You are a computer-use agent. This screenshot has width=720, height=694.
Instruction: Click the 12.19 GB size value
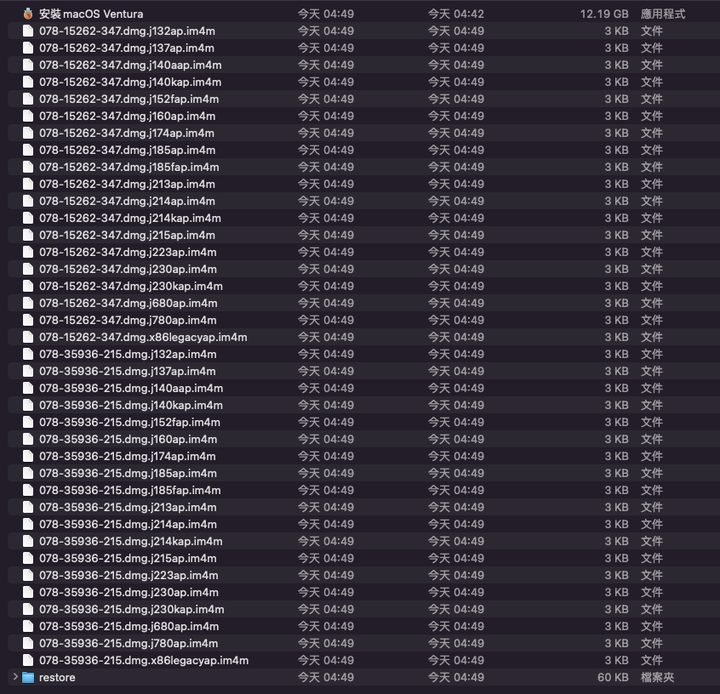tap(604, 14)
